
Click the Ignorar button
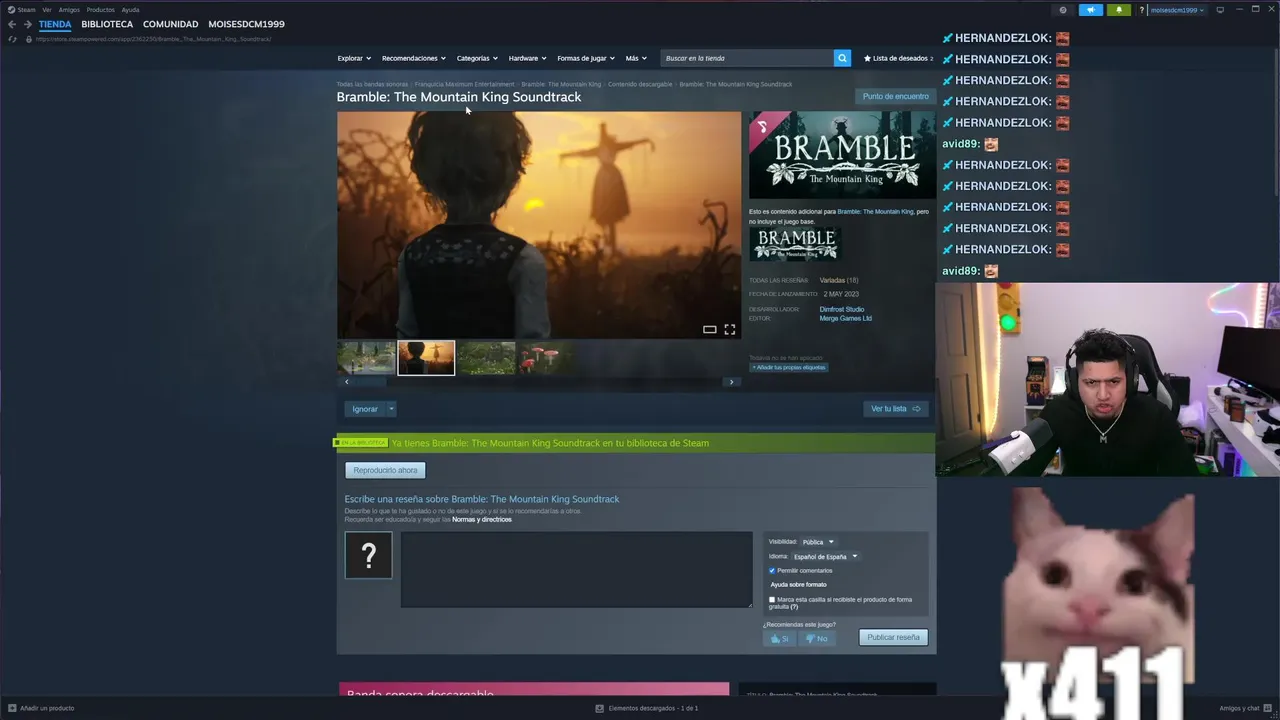(365, 409)
